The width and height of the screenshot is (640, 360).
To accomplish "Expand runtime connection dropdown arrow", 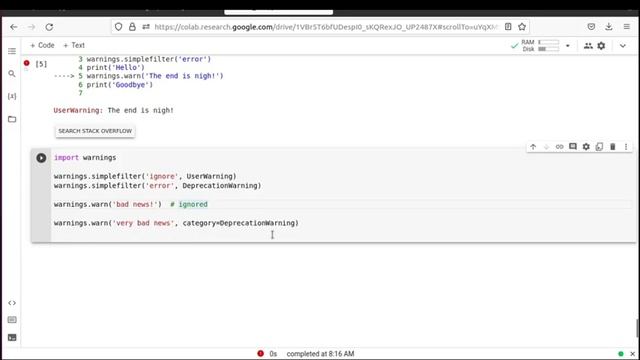I will [x=568, y=46].
